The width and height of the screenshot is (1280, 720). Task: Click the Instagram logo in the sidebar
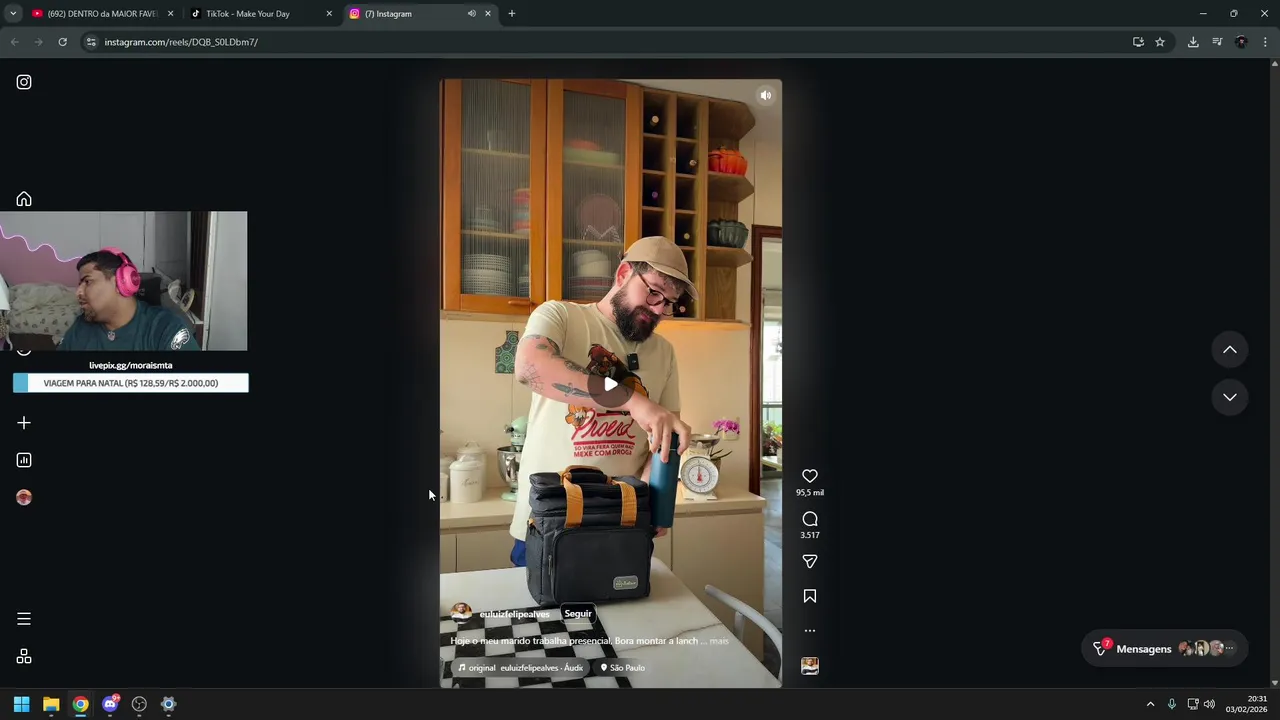click(x=24, y=82)
